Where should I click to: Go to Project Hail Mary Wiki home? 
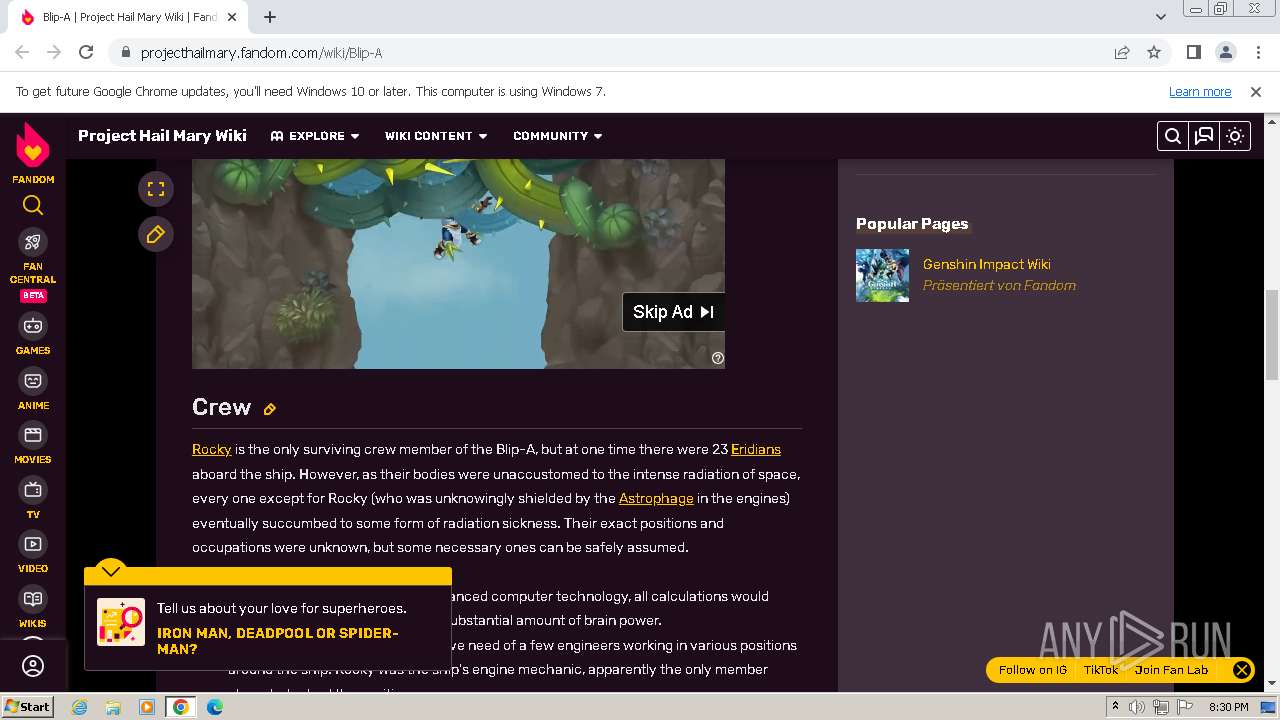162,136
